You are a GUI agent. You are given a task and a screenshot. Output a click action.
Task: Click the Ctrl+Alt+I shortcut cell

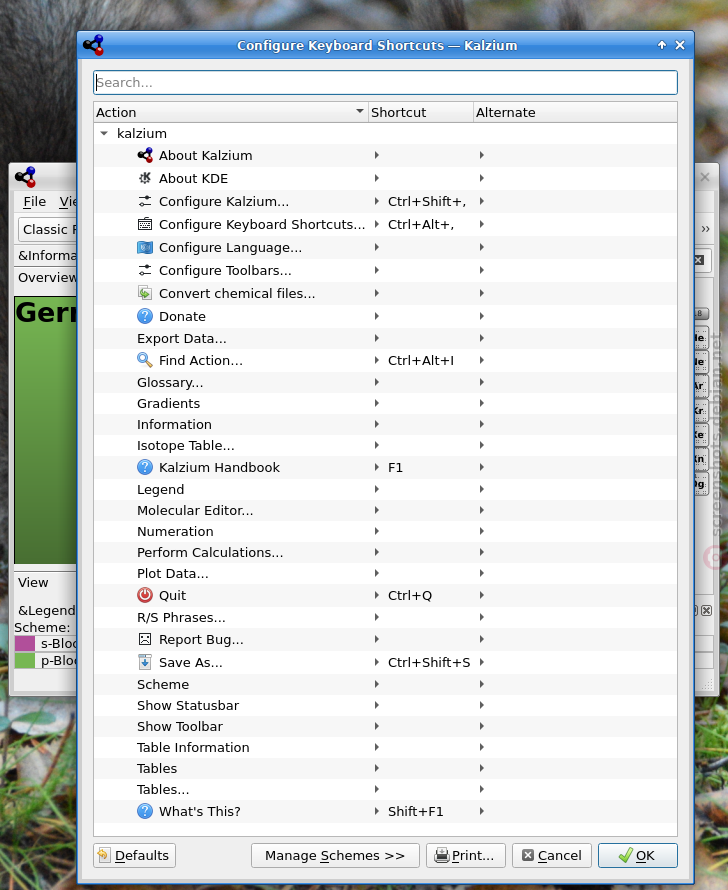coord(420,360)
